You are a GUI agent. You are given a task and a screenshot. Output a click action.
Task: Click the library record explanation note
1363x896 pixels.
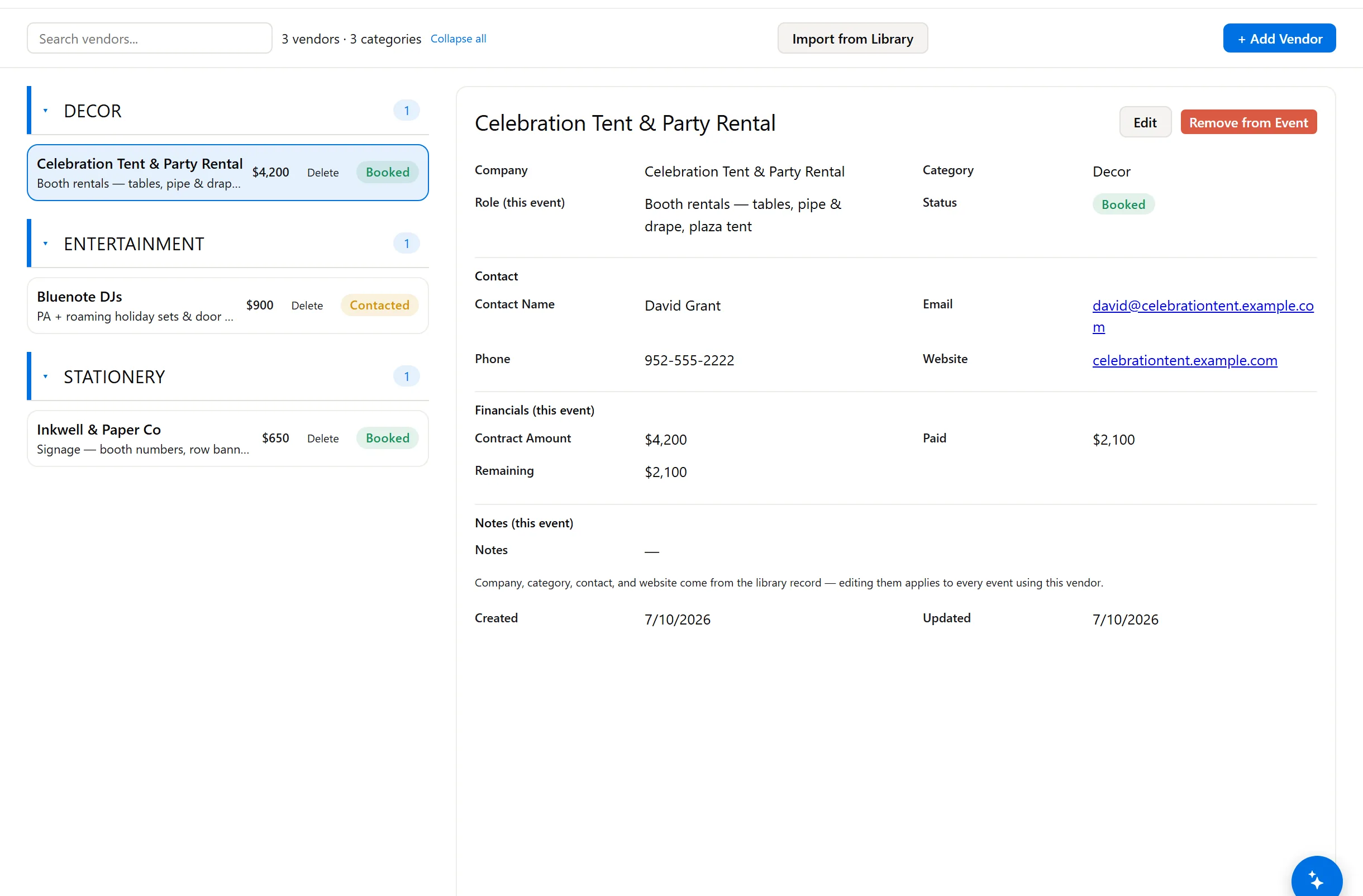coord(789,583)
